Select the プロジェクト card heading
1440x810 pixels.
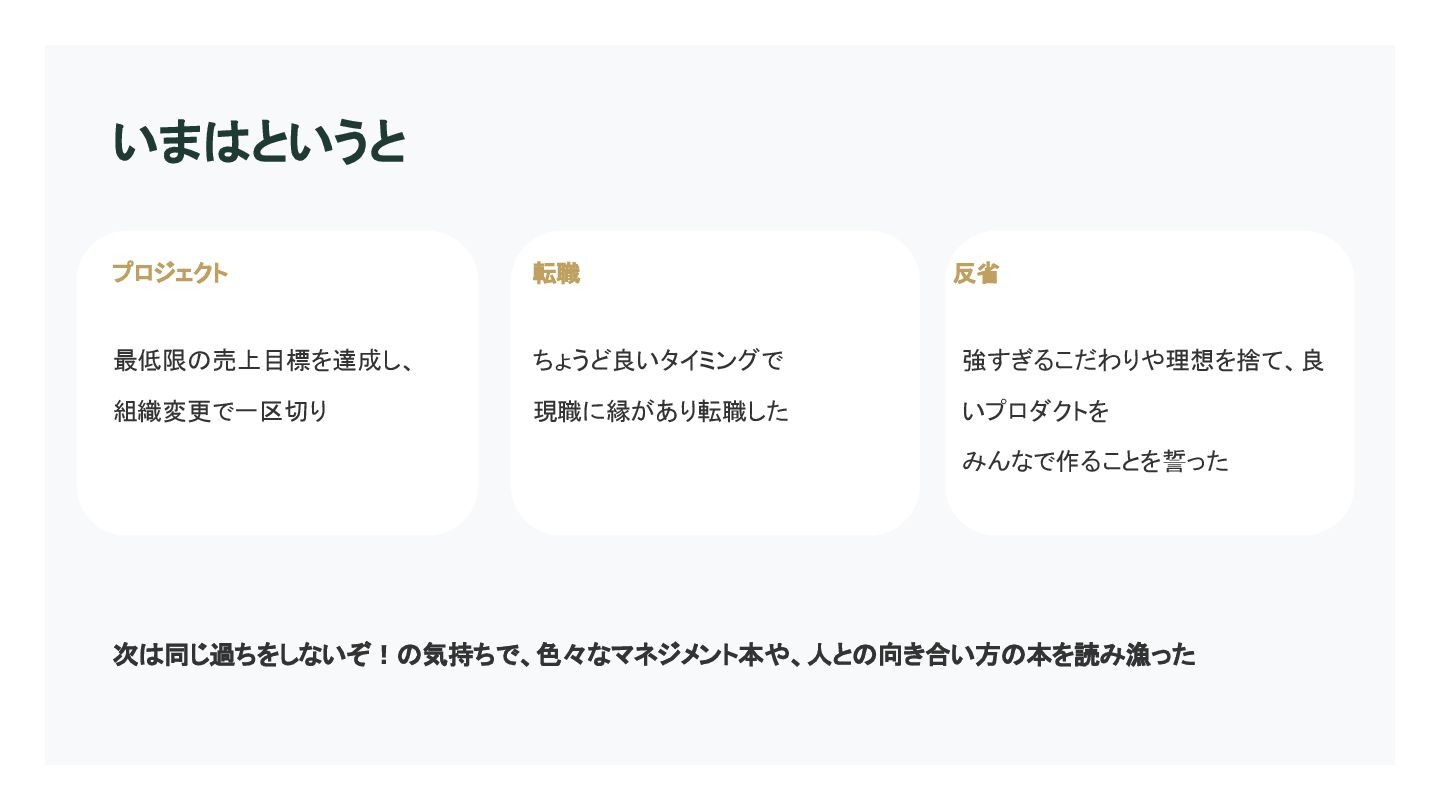pyautogui.click(x=170, y=273)
